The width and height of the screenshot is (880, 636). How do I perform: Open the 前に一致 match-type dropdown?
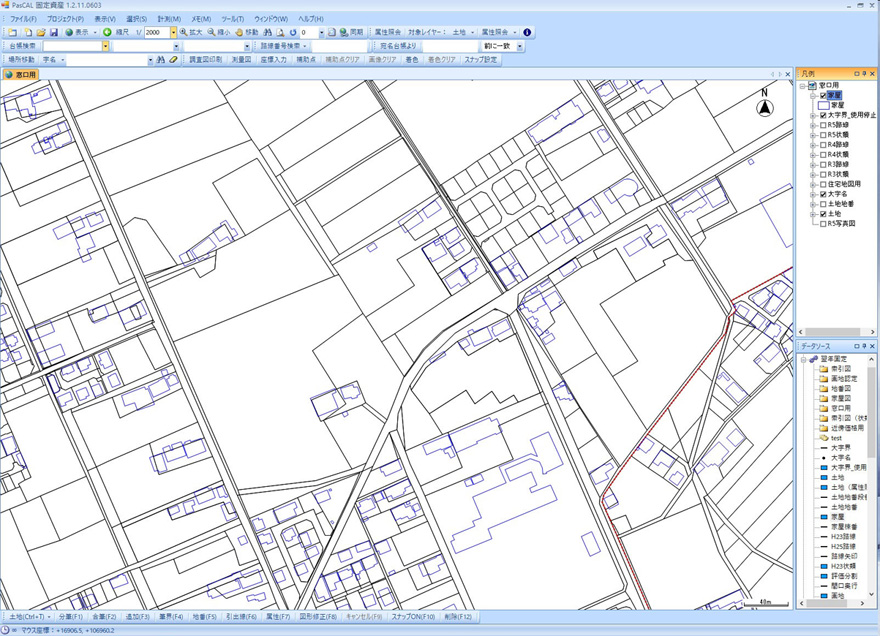(x=519, y=46)
